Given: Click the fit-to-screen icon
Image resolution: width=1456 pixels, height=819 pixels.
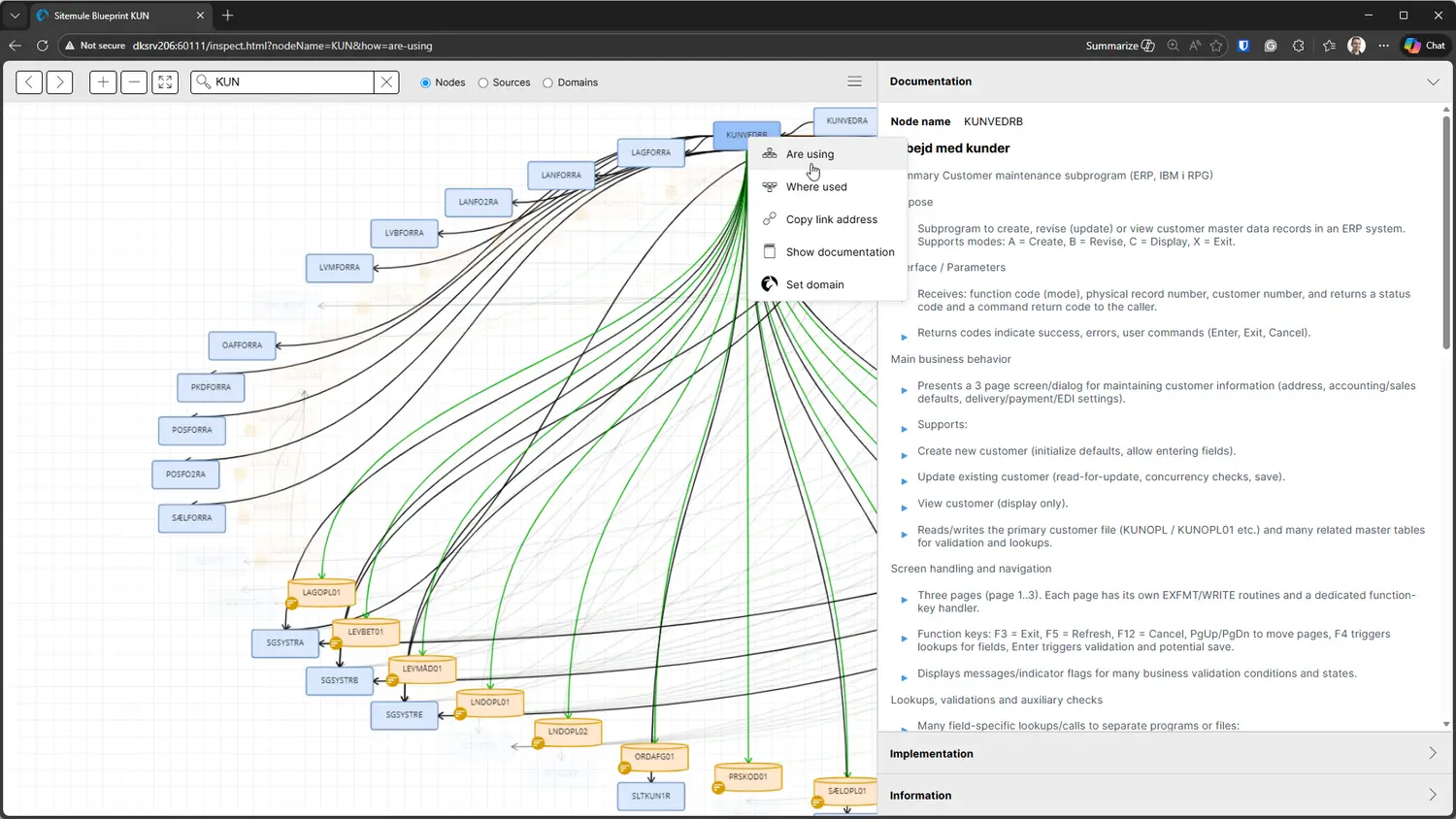Looking at the screenshot, I should coord(165,82).
